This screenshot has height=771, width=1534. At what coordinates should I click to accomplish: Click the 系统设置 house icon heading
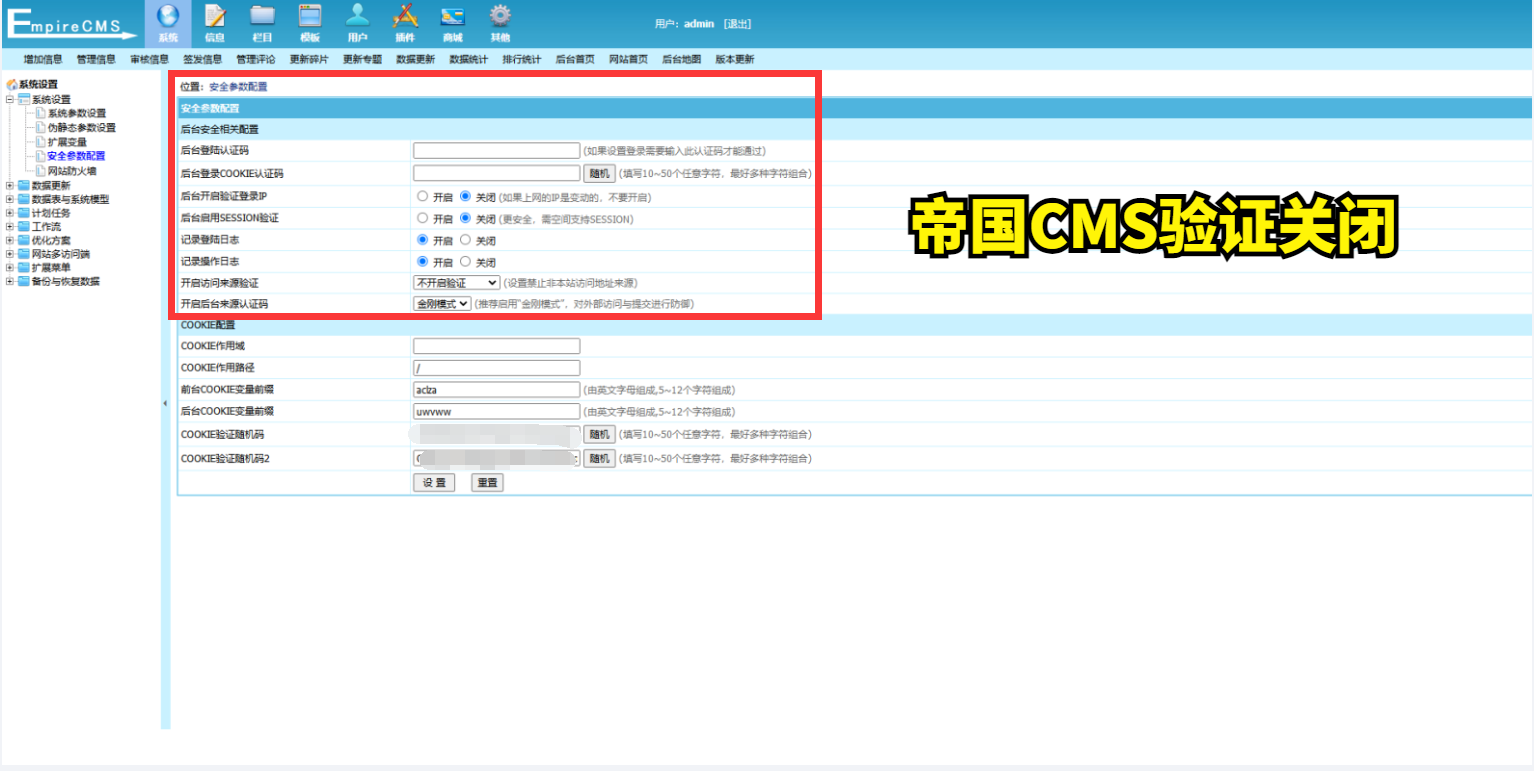[12, 85]
